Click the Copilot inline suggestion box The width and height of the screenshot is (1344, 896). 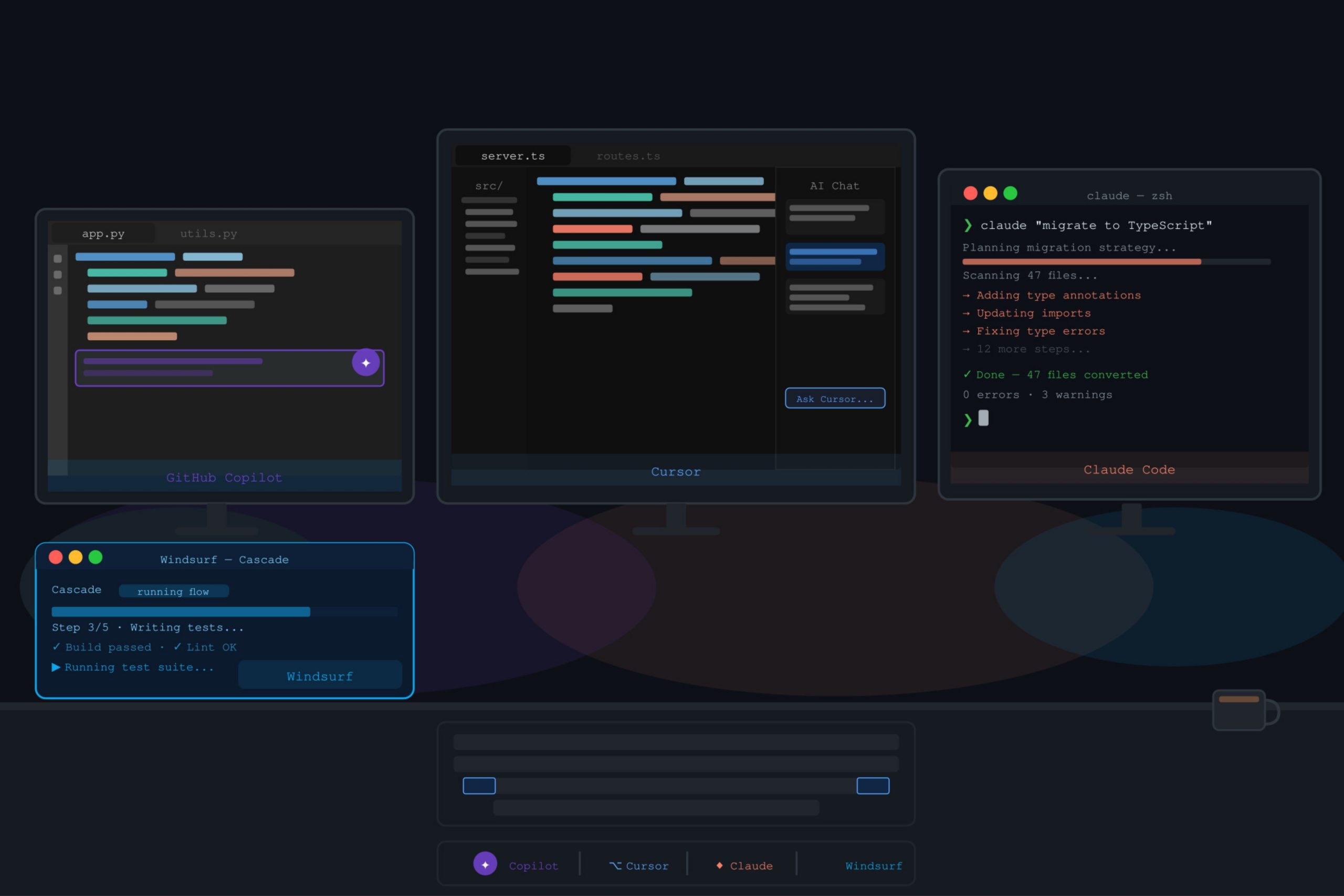click(x=229, y=368)
